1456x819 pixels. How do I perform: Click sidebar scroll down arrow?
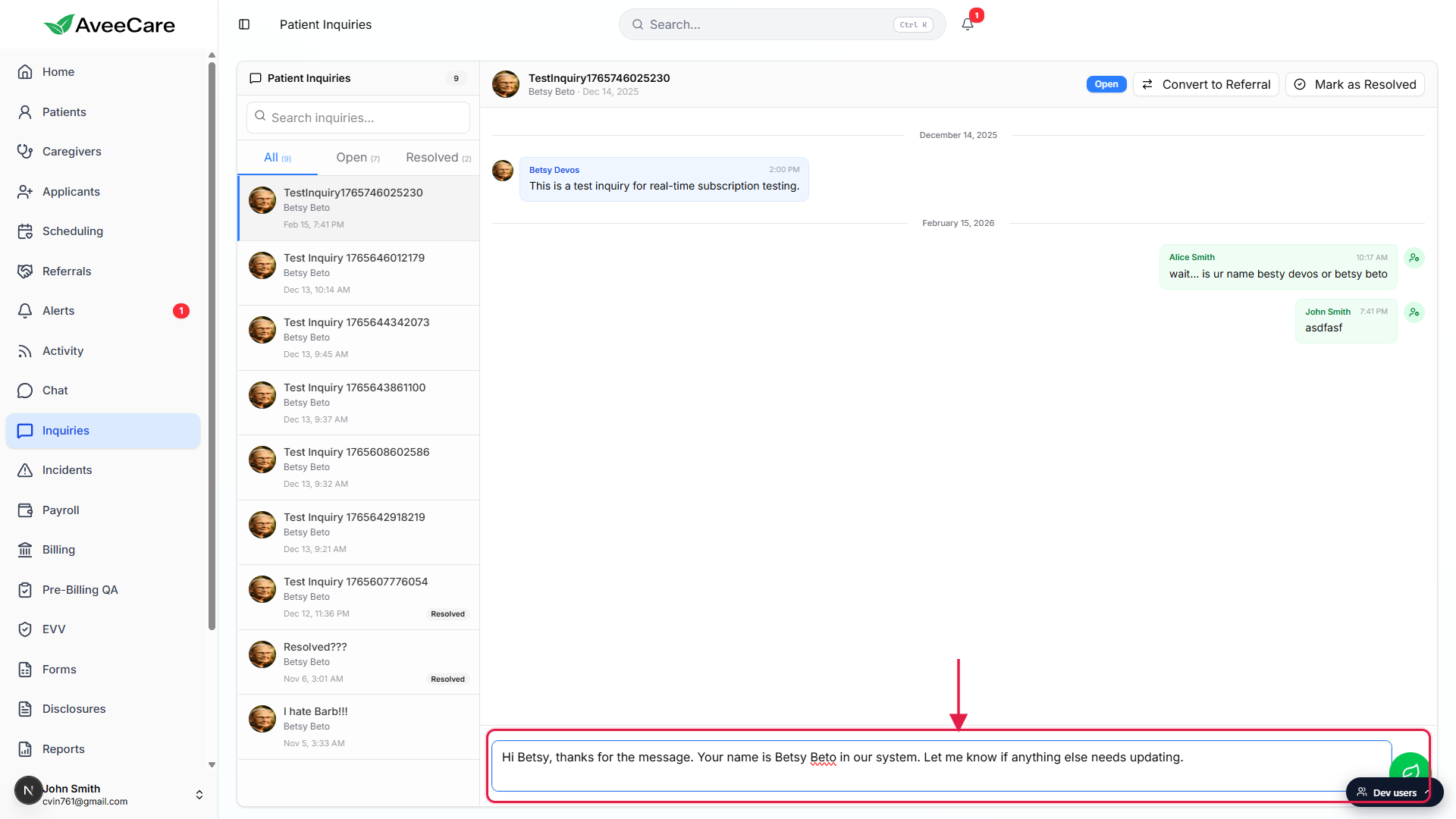212,765
